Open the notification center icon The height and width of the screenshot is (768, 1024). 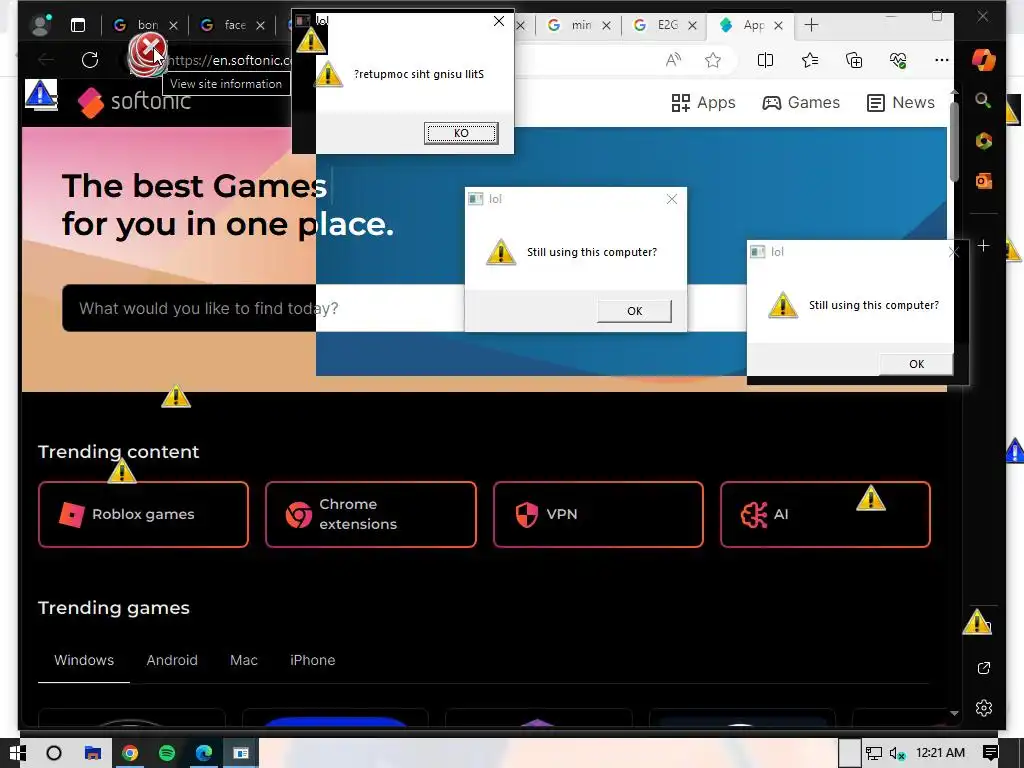click(990, 752)
